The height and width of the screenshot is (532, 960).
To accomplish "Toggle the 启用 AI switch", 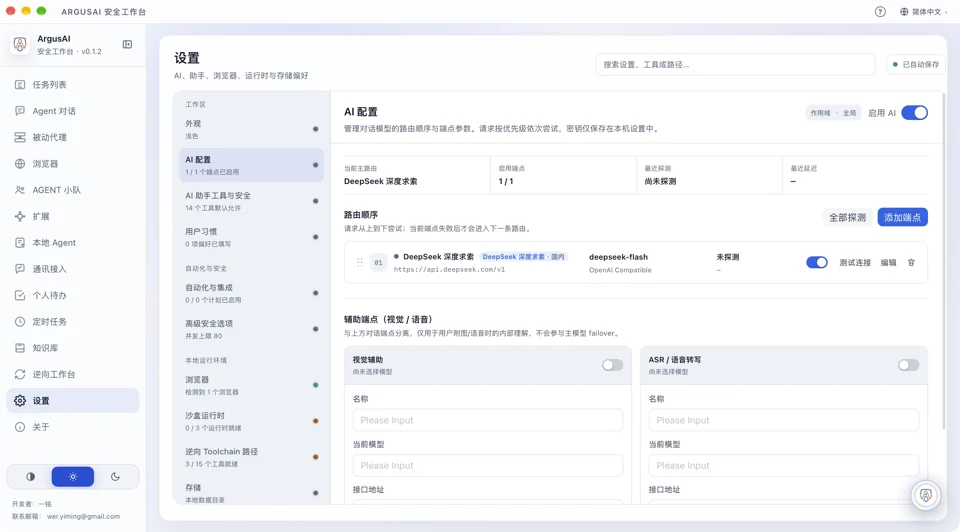I will coord(915,113).
